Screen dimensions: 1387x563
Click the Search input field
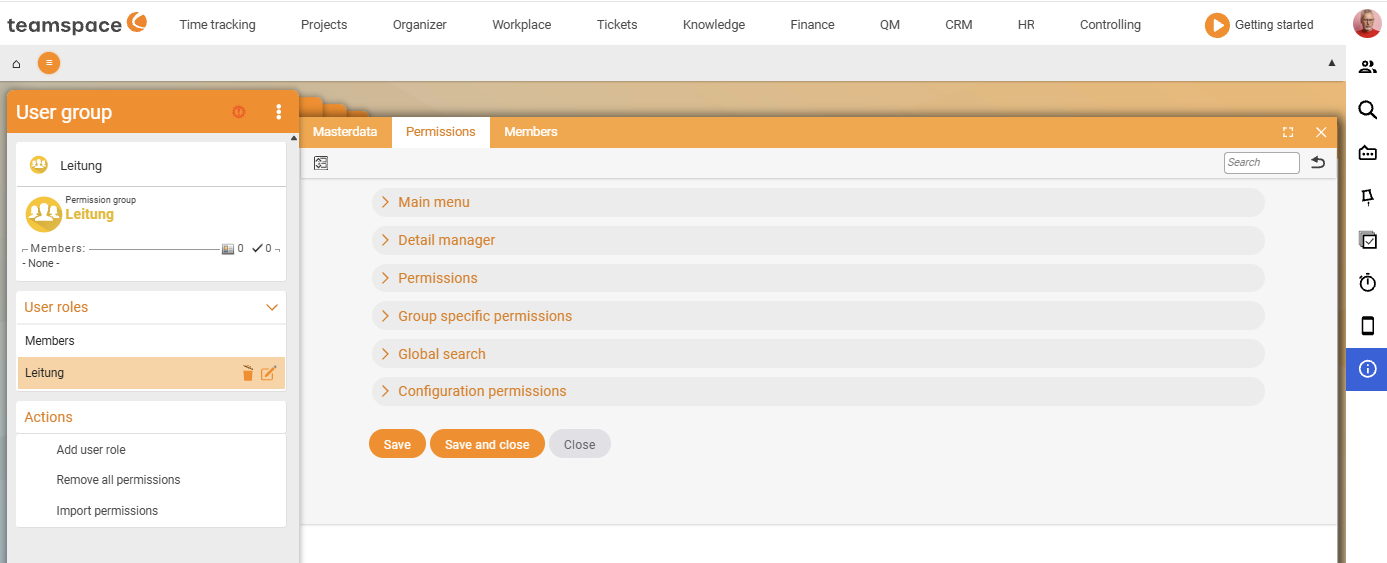click(1262, 162)
